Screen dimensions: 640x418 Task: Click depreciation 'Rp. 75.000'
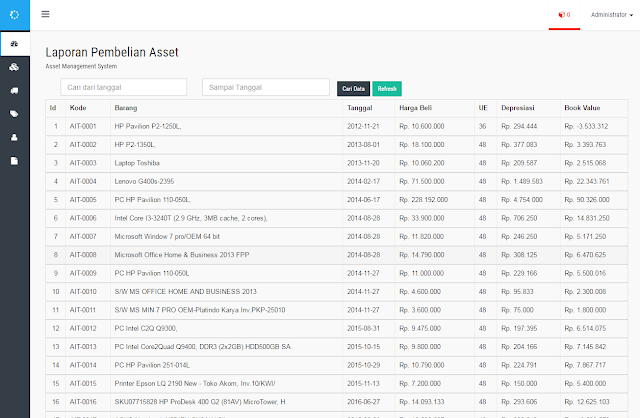coord(517,310)
